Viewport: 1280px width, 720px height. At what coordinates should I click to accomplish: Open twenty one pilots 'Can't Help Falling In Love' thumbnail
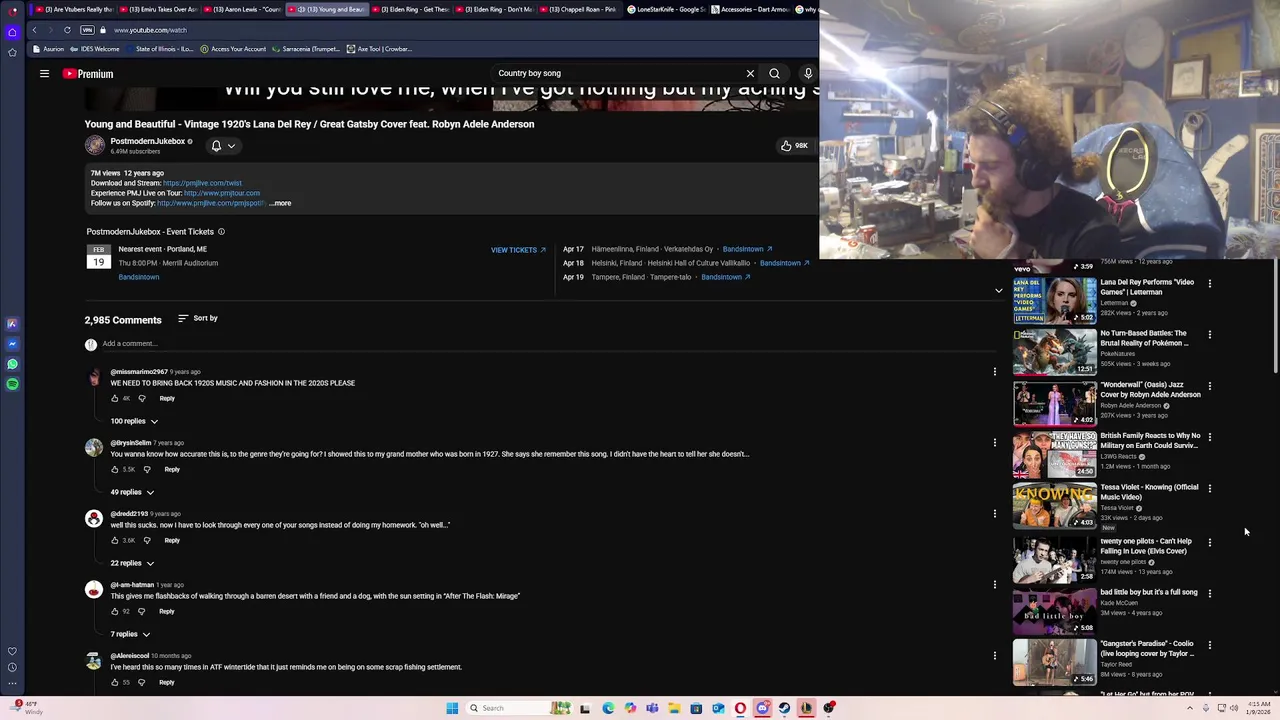pyautogui.click(x=1054, y=558)
